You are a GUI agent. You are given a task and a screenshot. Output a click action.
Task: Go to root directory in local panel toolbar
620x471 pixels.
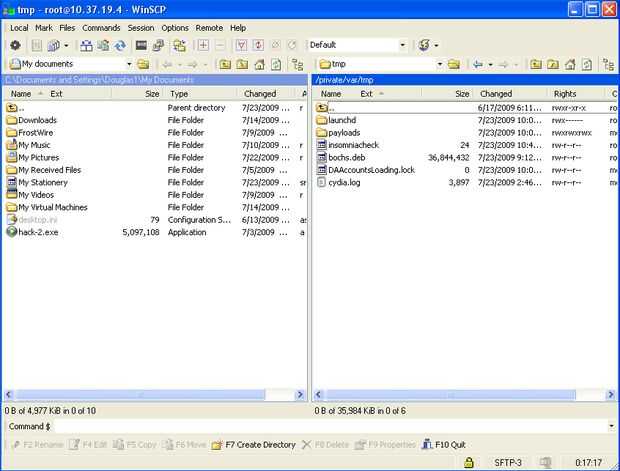click(242, 64)
